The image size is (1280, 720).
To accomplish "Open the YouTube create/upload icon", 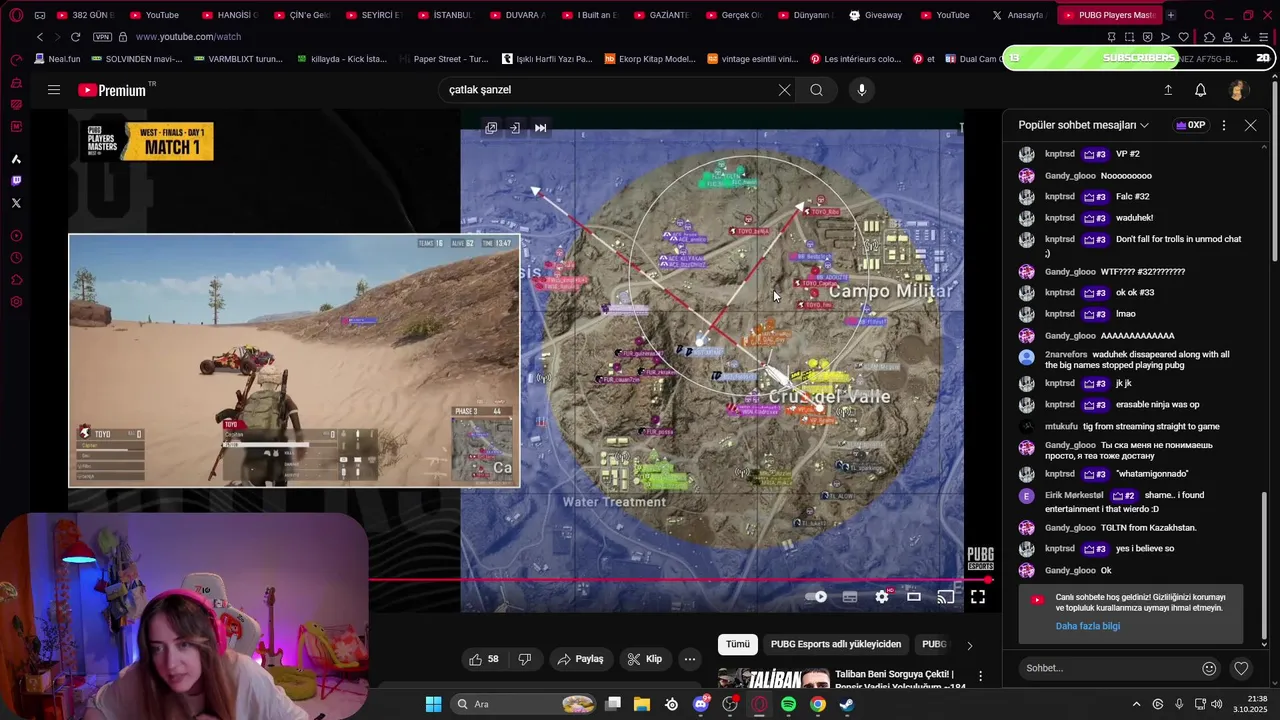I will coord(1168,90).
